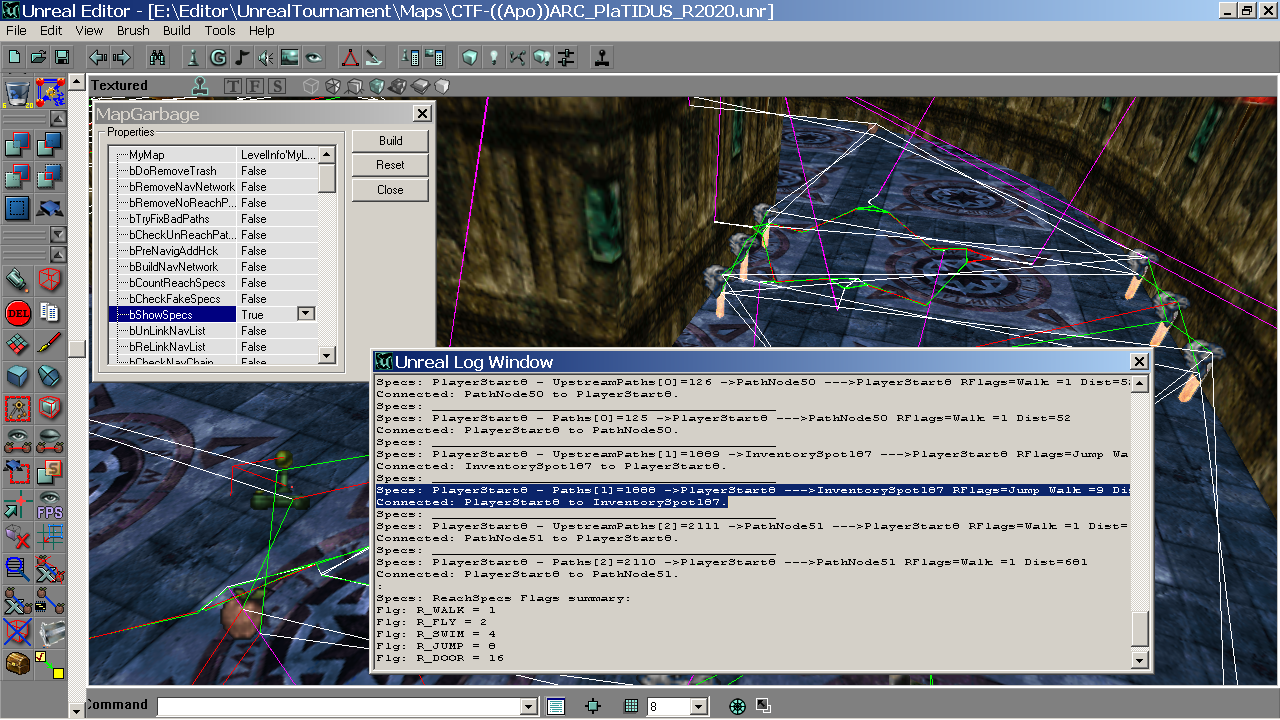
Task: Open the Sound browser speaker icon
Action: [x=266, y=57]
